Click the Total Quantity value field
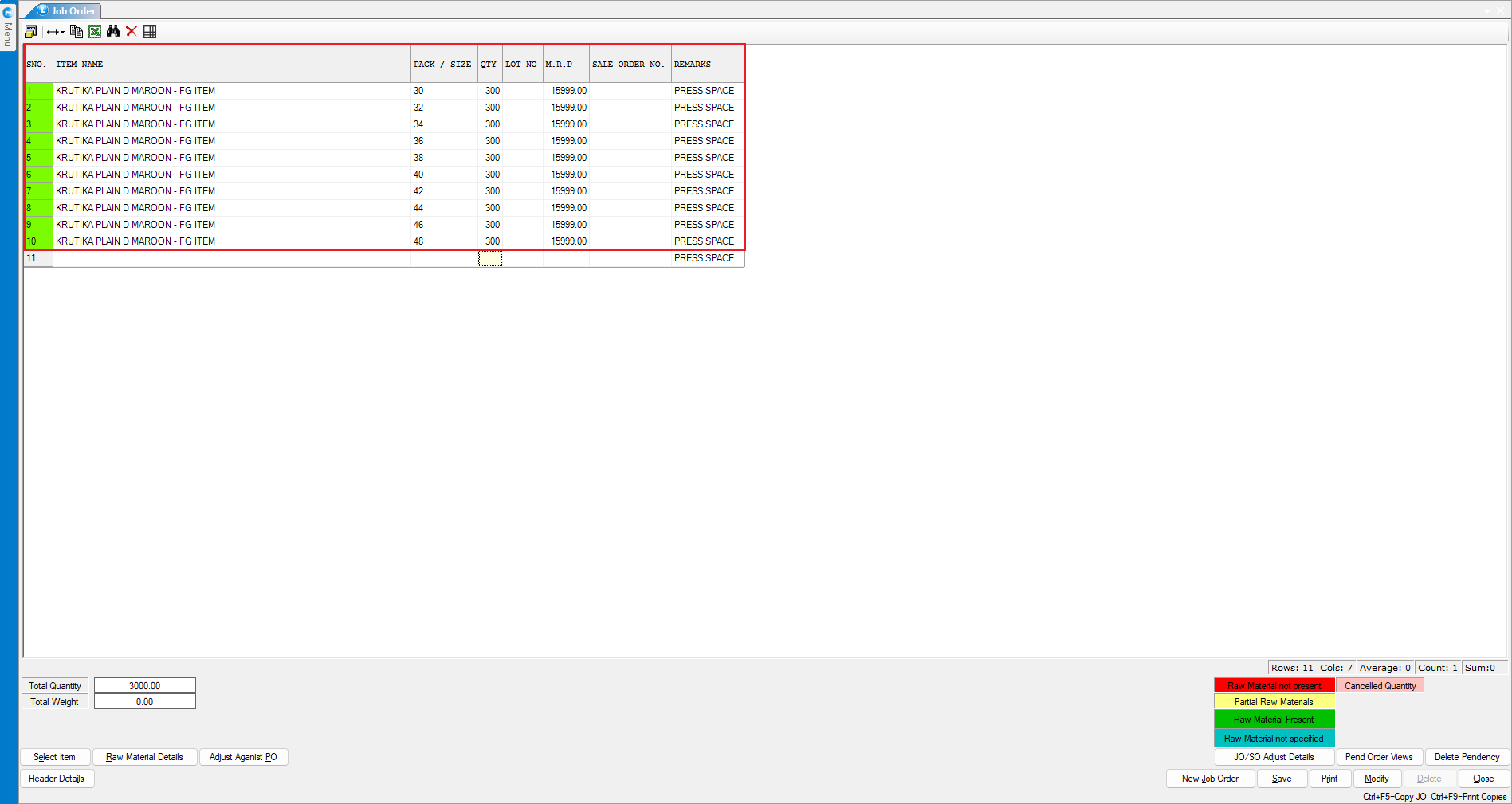This screenshot has width=1512, height=804. [144, 686]
